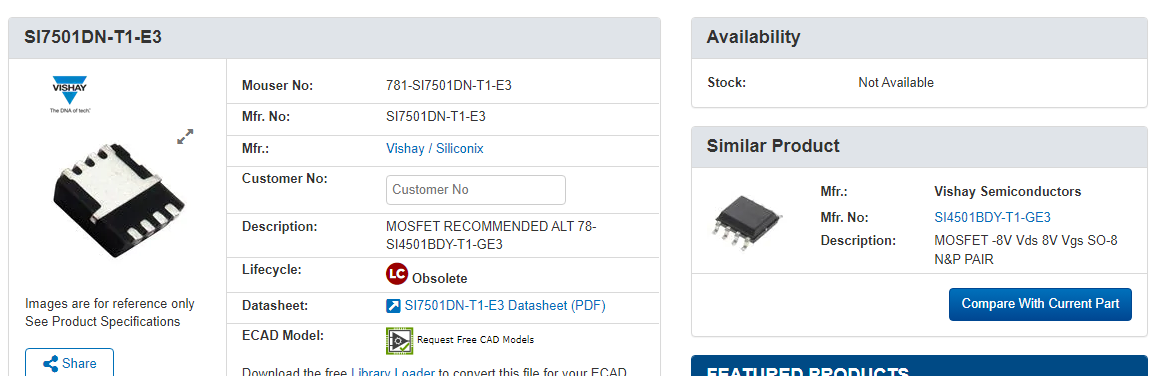
Task: Open the similar product SO-8 chip image
Action: [748, 217]
